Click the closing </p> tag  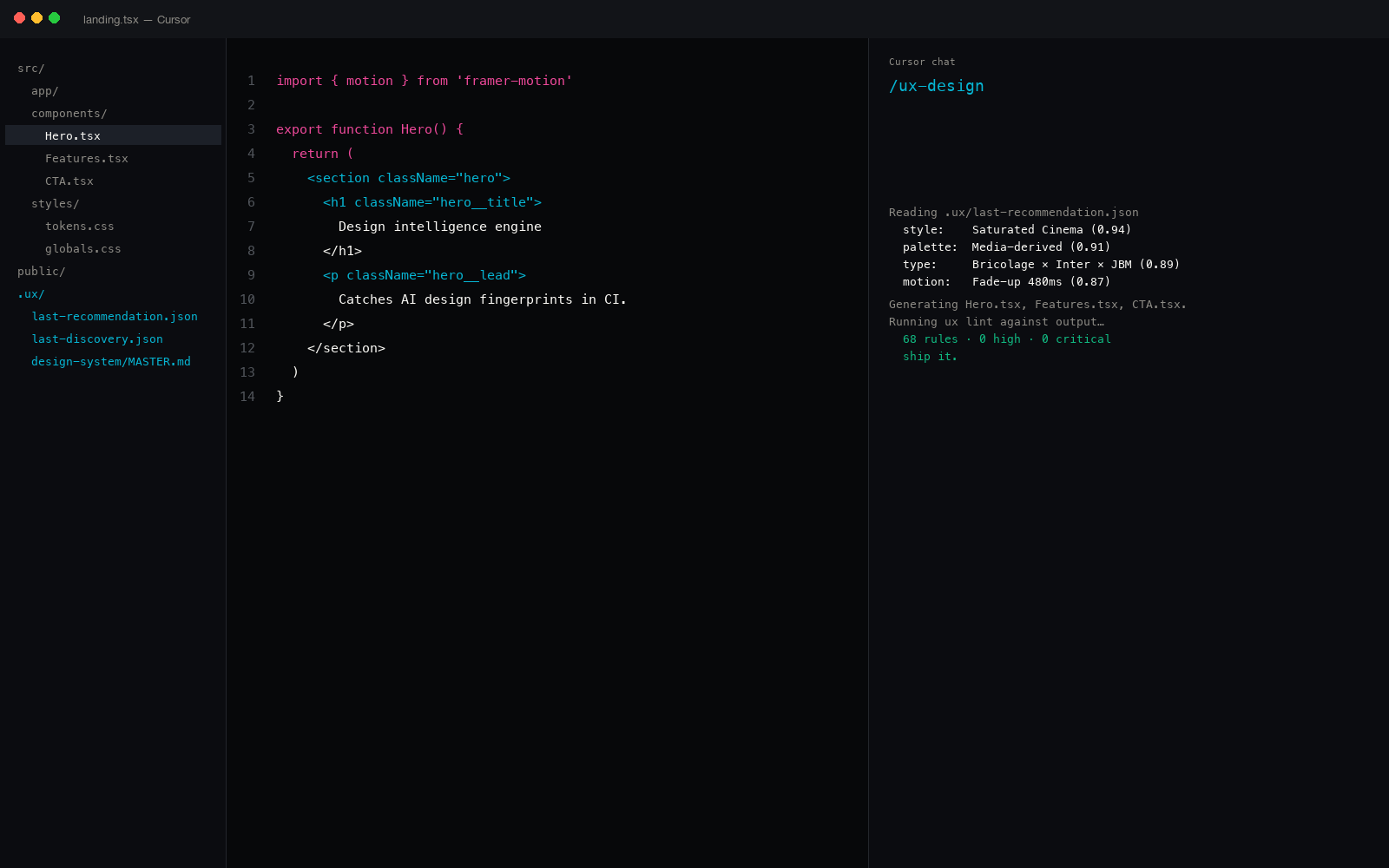pos(339,324)
